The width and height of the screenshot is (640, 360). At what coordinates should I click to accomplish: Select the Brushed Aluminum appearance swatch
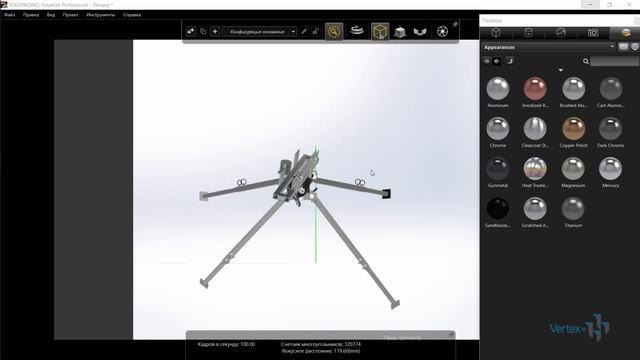(573, 88)
